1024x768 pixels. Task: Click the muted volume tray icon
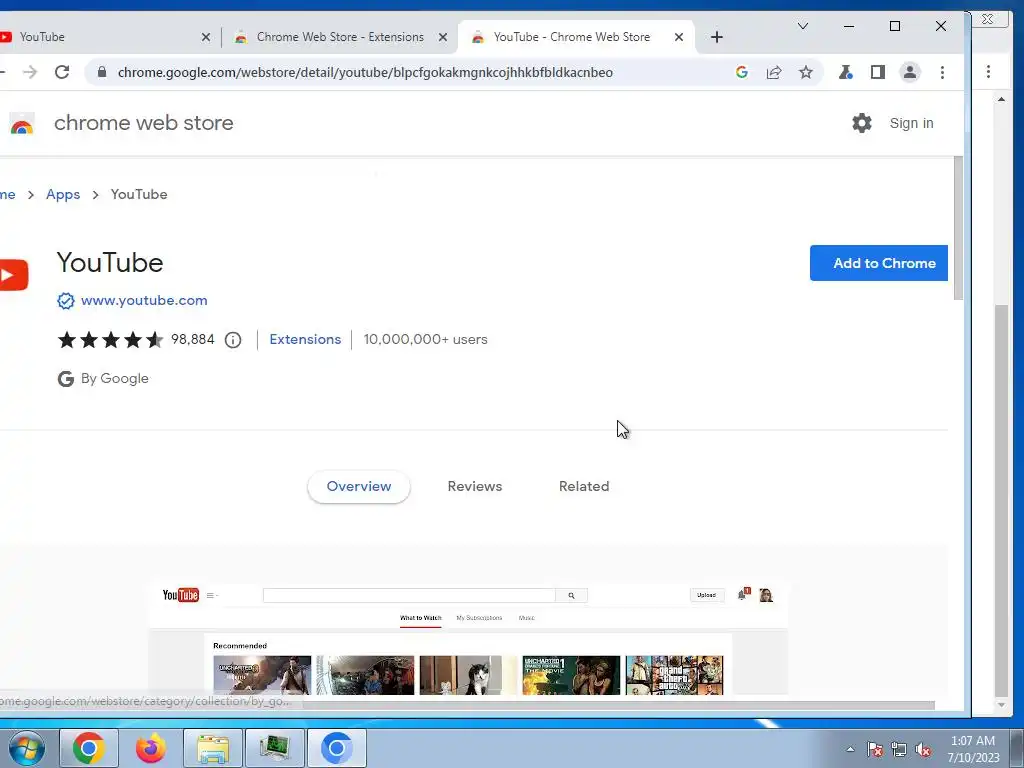pyautogui.click(x=923, y=749)
